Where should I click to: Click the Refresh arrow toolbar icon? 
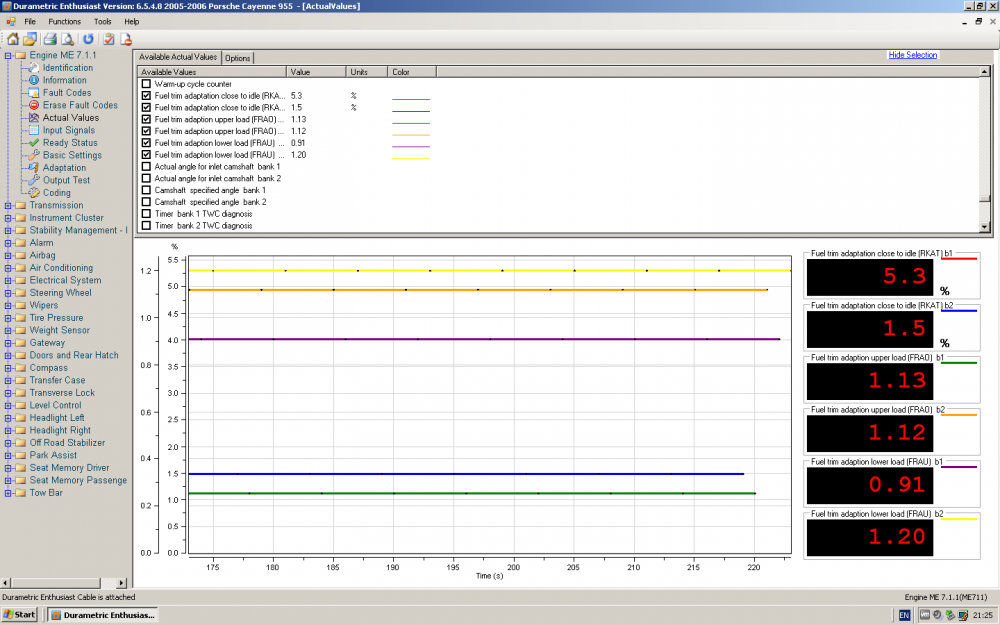(x=88, y=39)
